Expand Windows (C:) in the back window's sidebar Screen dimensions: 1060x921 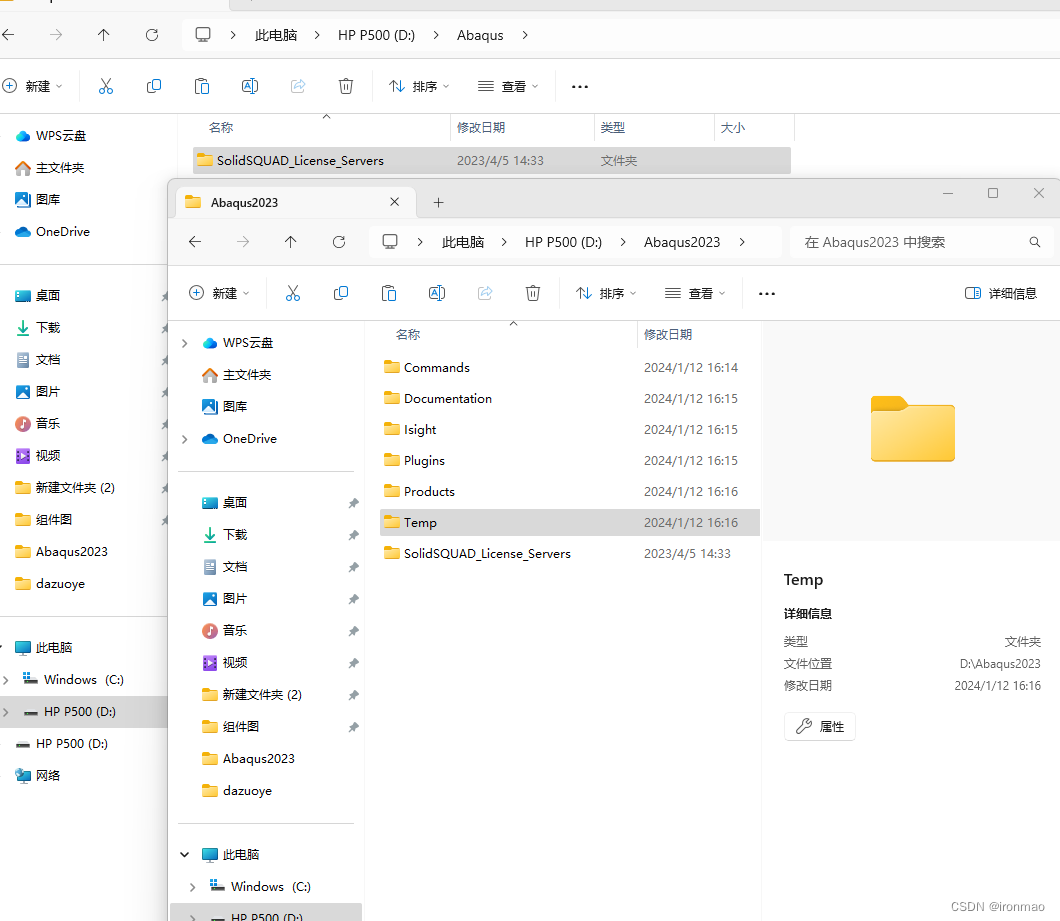click(6, 680)
